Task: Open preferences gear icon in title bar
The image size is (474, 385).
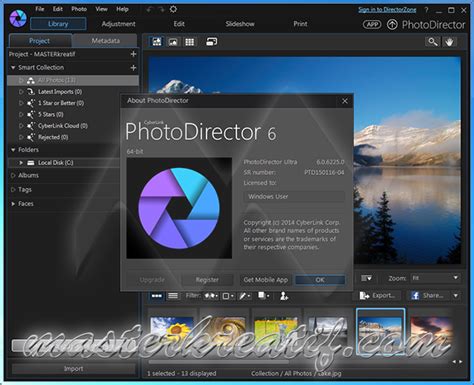Action: 173,9
